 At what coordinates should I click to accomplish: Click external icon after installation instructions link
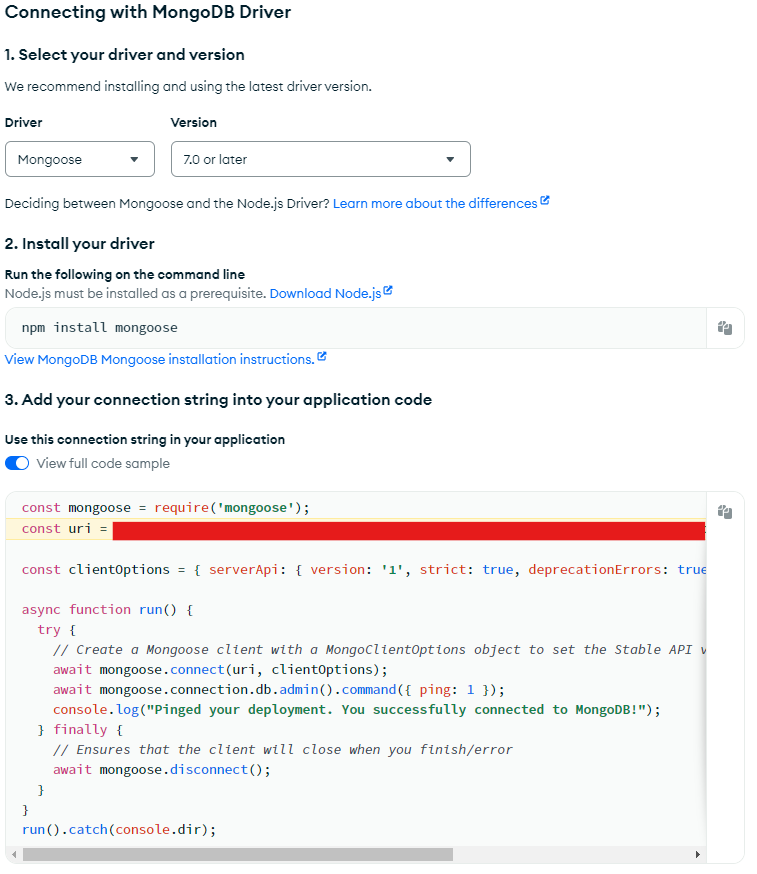[x=322, y=357]
